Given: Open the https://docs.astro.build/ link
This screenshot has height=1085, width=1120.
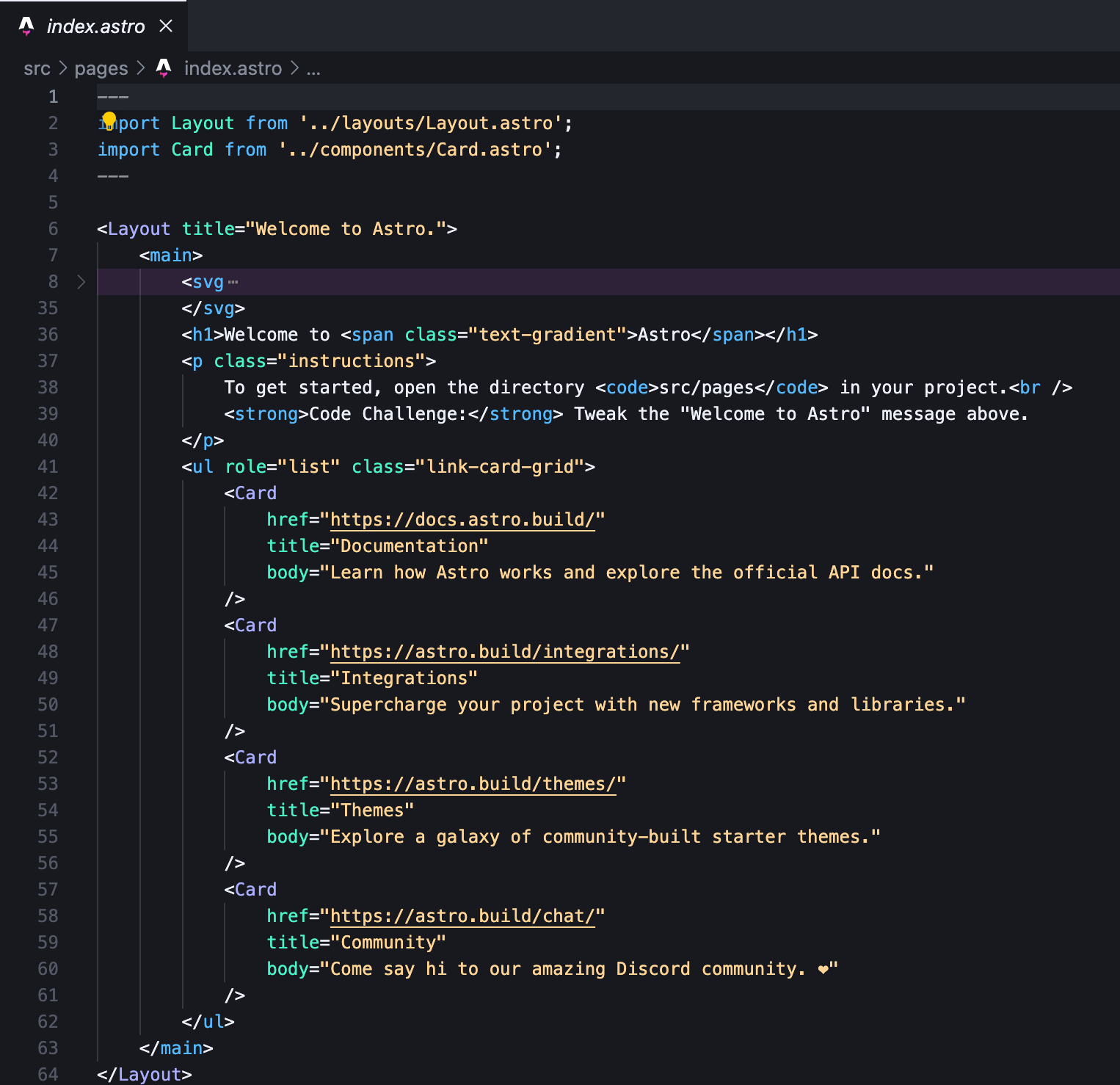Looking at the screenshot, I should tap(462, 520).
